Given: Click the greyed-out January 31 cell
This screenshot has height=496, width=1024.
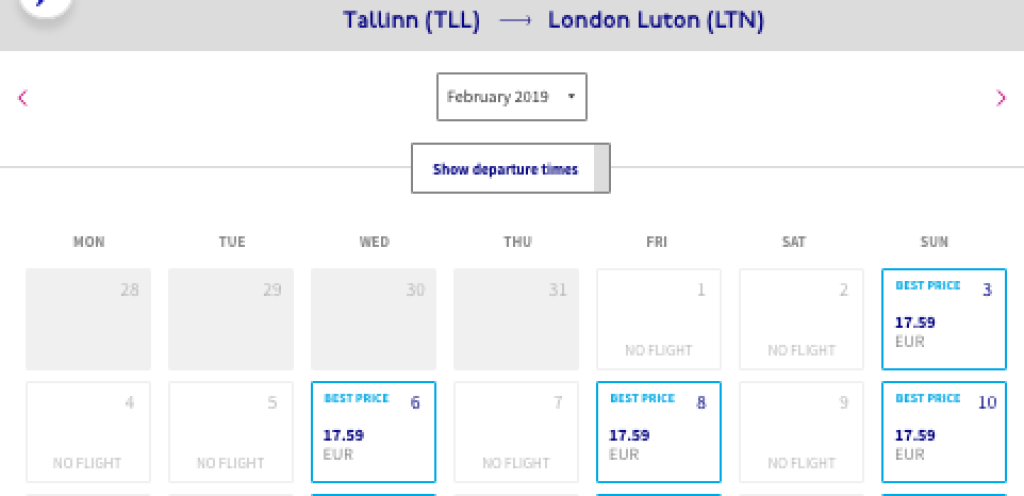Looking at the screenshot, I should click(516, 319).
